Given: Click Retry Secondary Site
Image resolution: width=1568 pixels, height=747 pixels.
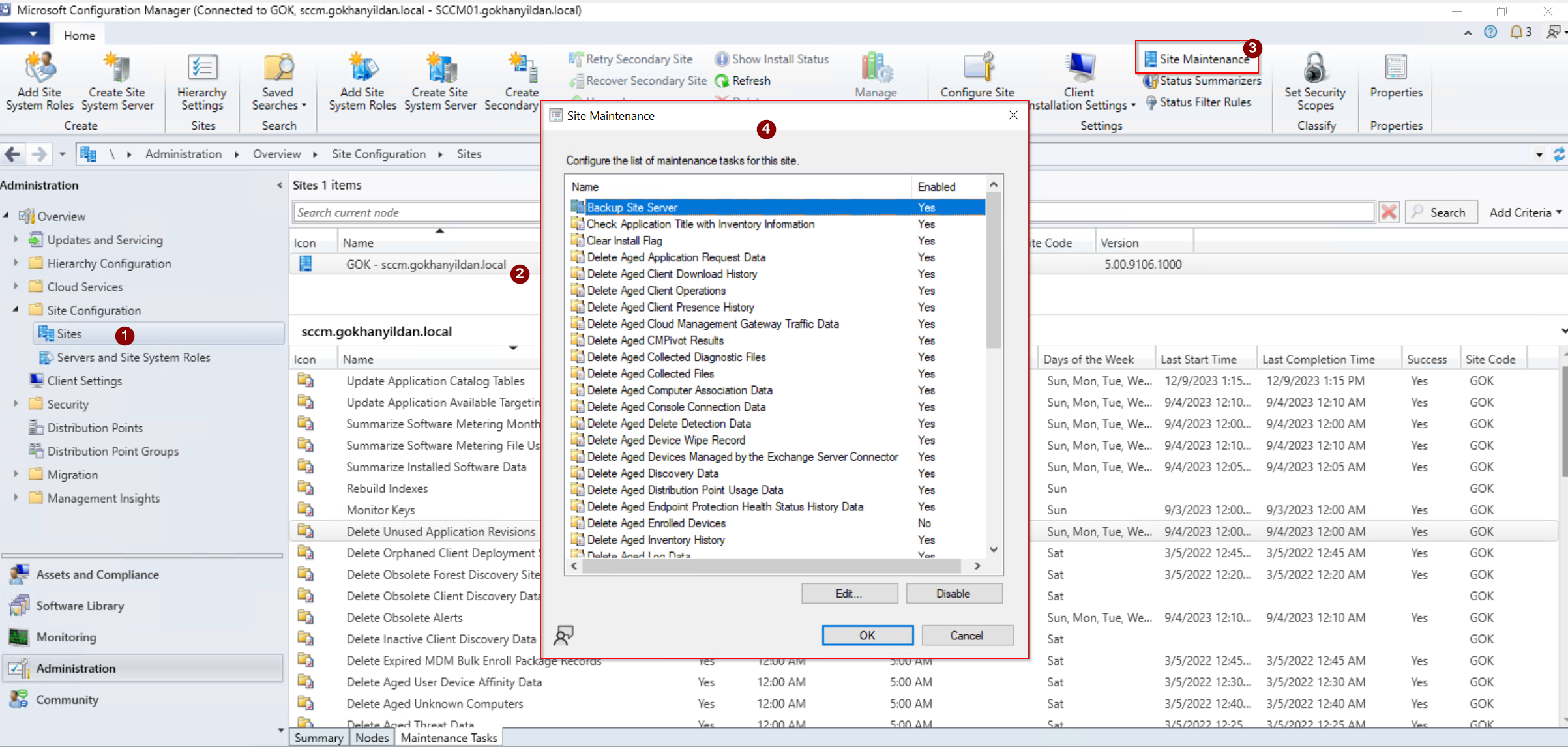Looking at the screenshot, I should click(x=630, y=59).
